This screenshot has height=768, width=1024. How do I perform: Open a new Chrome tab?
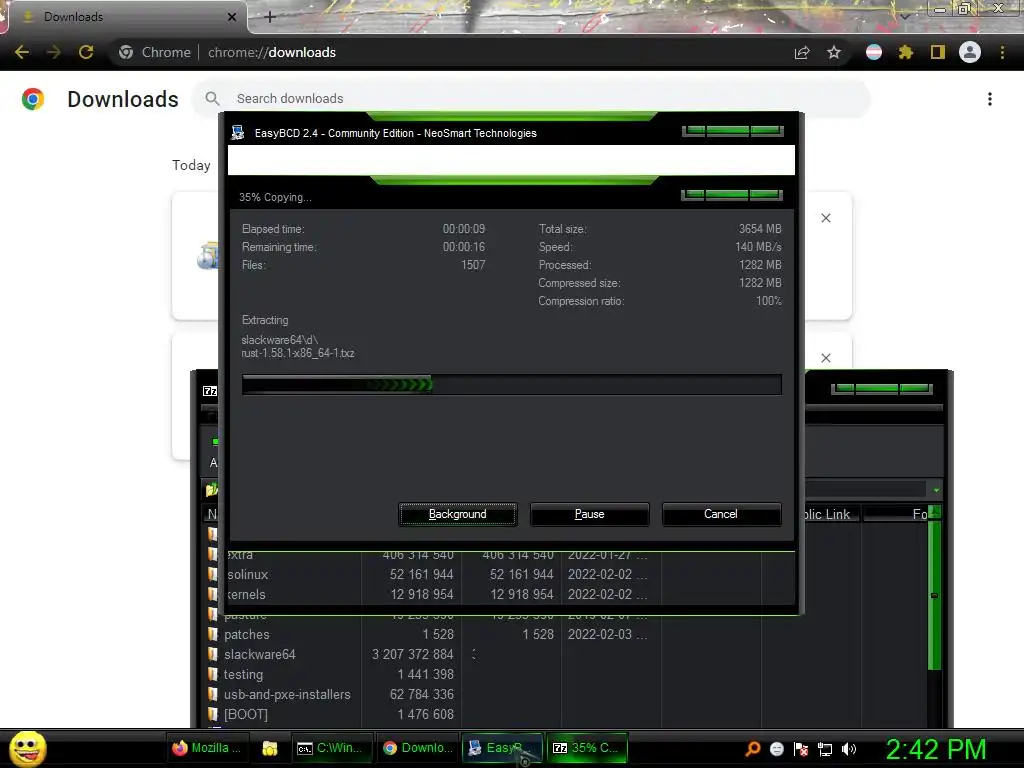tap(270, 17)
